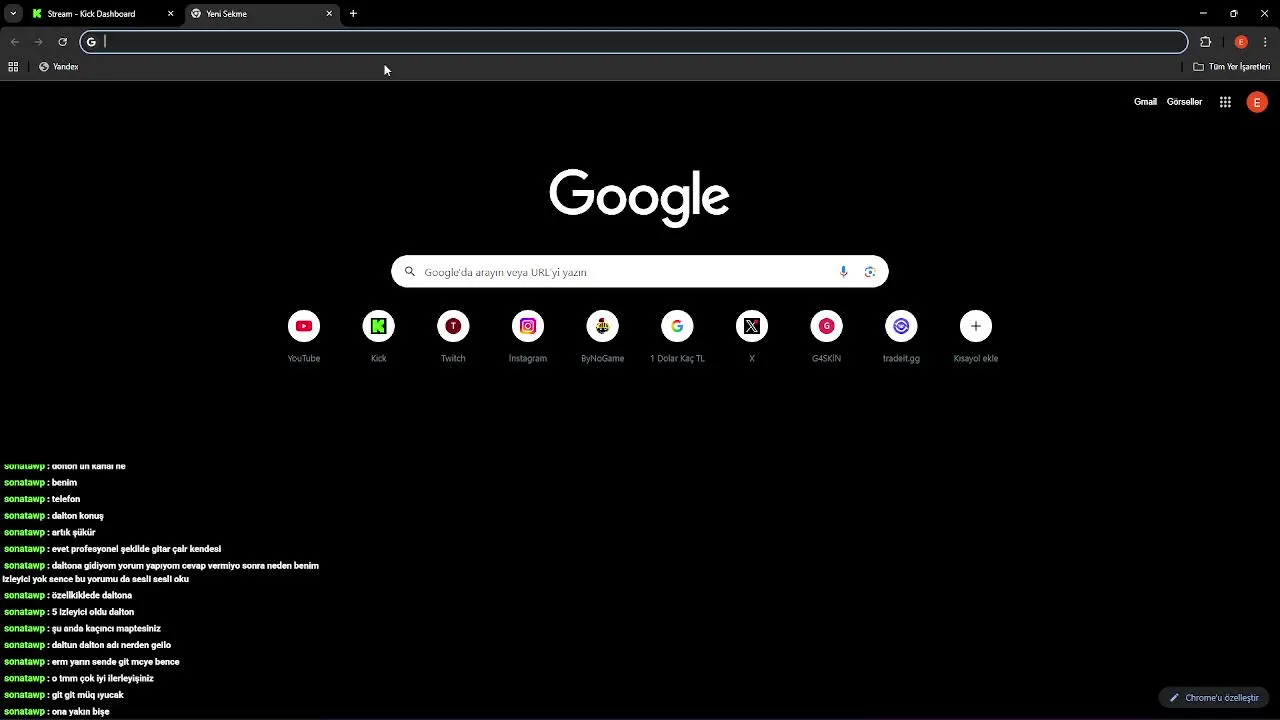
Task: Click the chat message 'artık şükür'
Action: [x=73, y=533]
